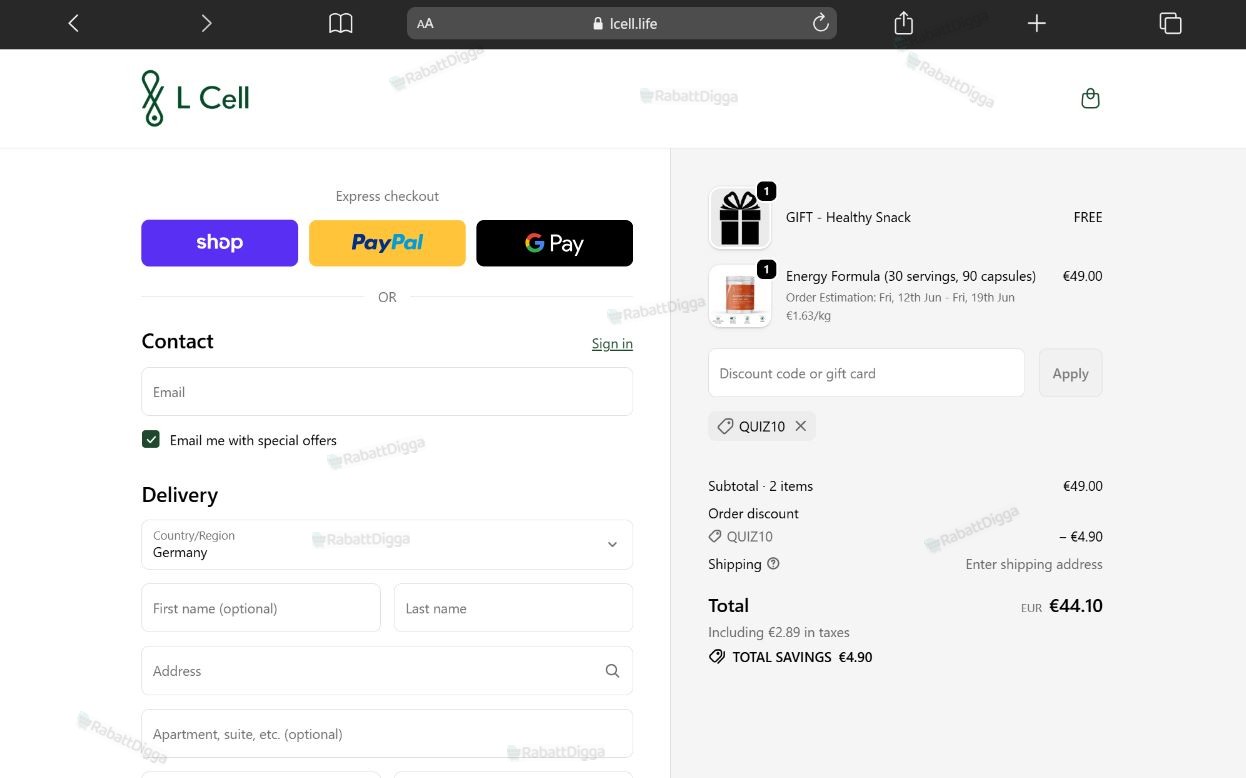
Task: Go forward with the browser forward arrow
Action: 206,23
